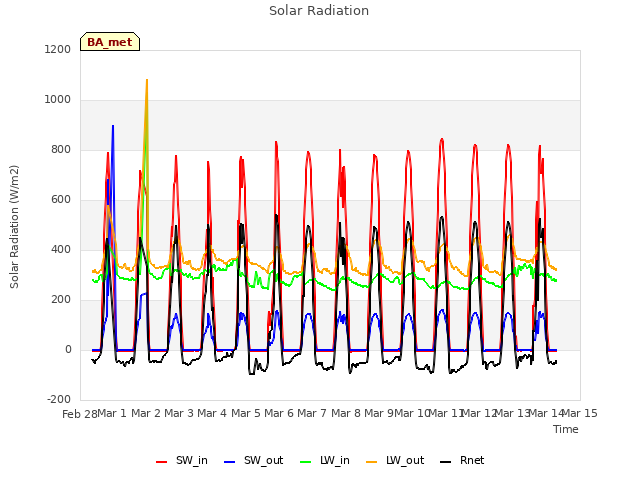Click the 600 y-axis tick label
This screenshot has height=480, width=640.
click(x=61, y=200)
